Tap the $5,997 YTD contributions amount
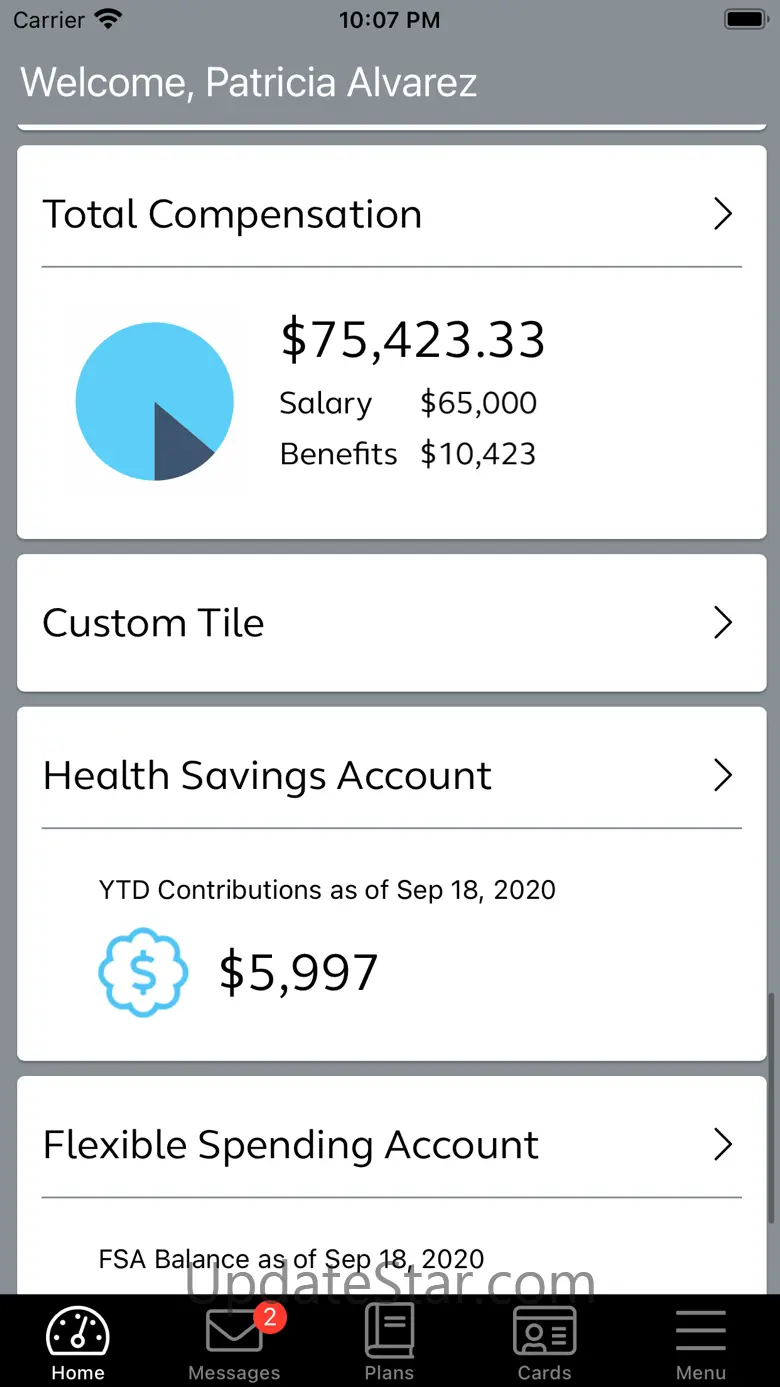This screenshot has height=1387, width=780. [298, 972]
